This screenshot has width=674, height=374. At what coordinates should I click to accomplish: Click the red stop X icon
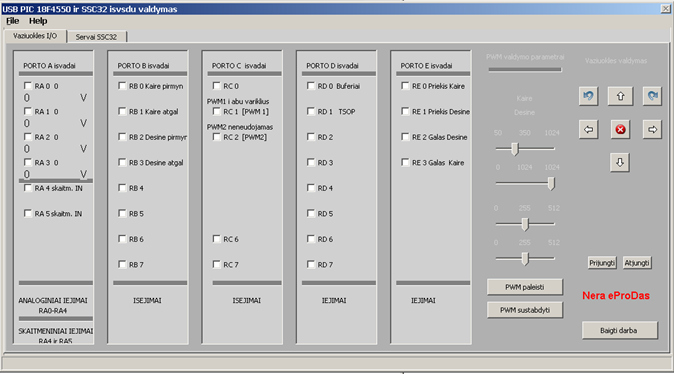tap(620, 129)
